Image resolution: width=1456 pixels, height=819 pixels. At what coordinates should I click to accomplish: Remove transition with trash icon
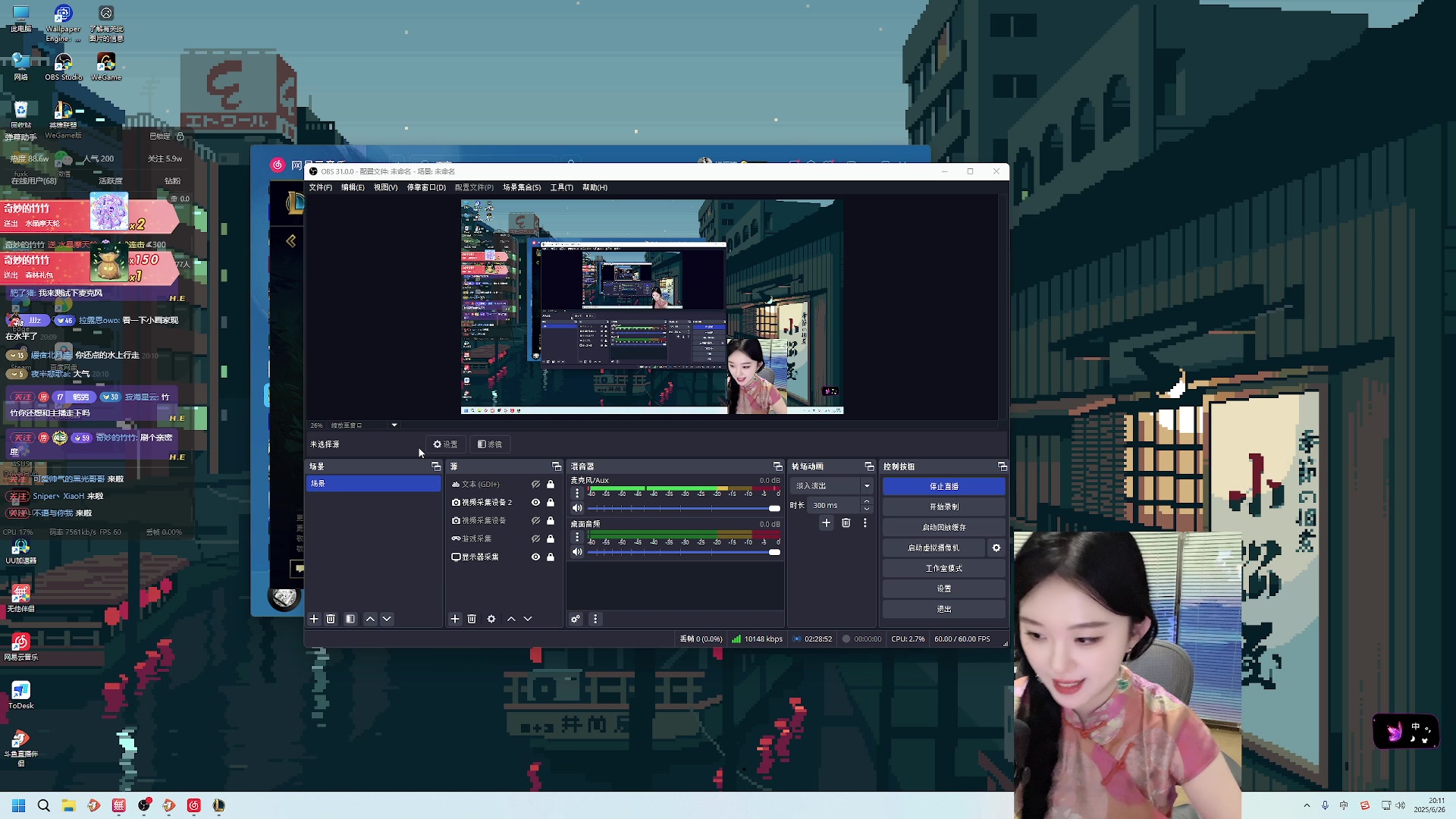tap(846, 522)
